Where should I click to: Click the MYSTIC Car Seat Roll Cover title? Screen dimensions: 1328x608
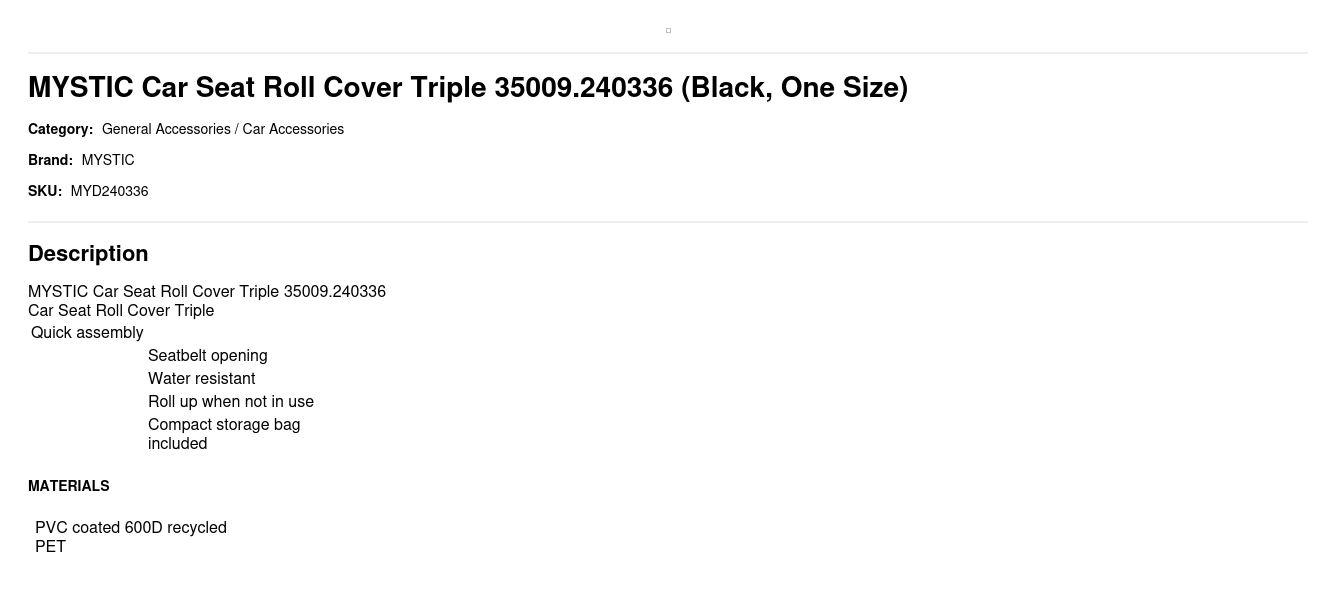467,88
